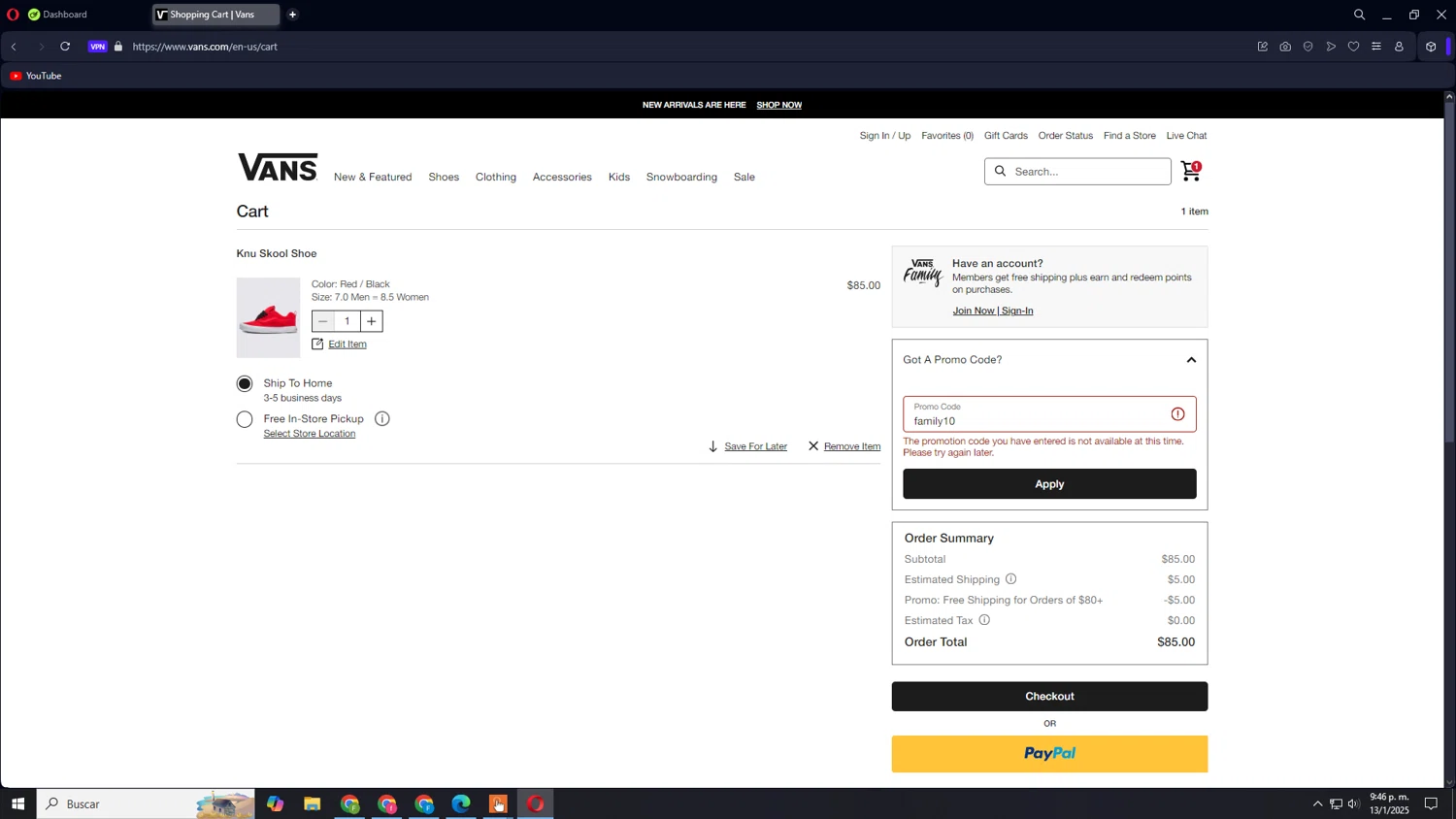The width and height of the screenshot is (1456, 819).
Task: Open Sale menu
Action: click(745, 178)
